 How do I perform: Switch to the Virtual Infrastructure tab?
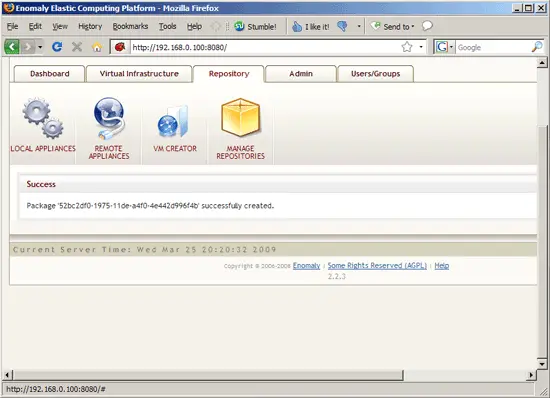[x=139, y=74]
